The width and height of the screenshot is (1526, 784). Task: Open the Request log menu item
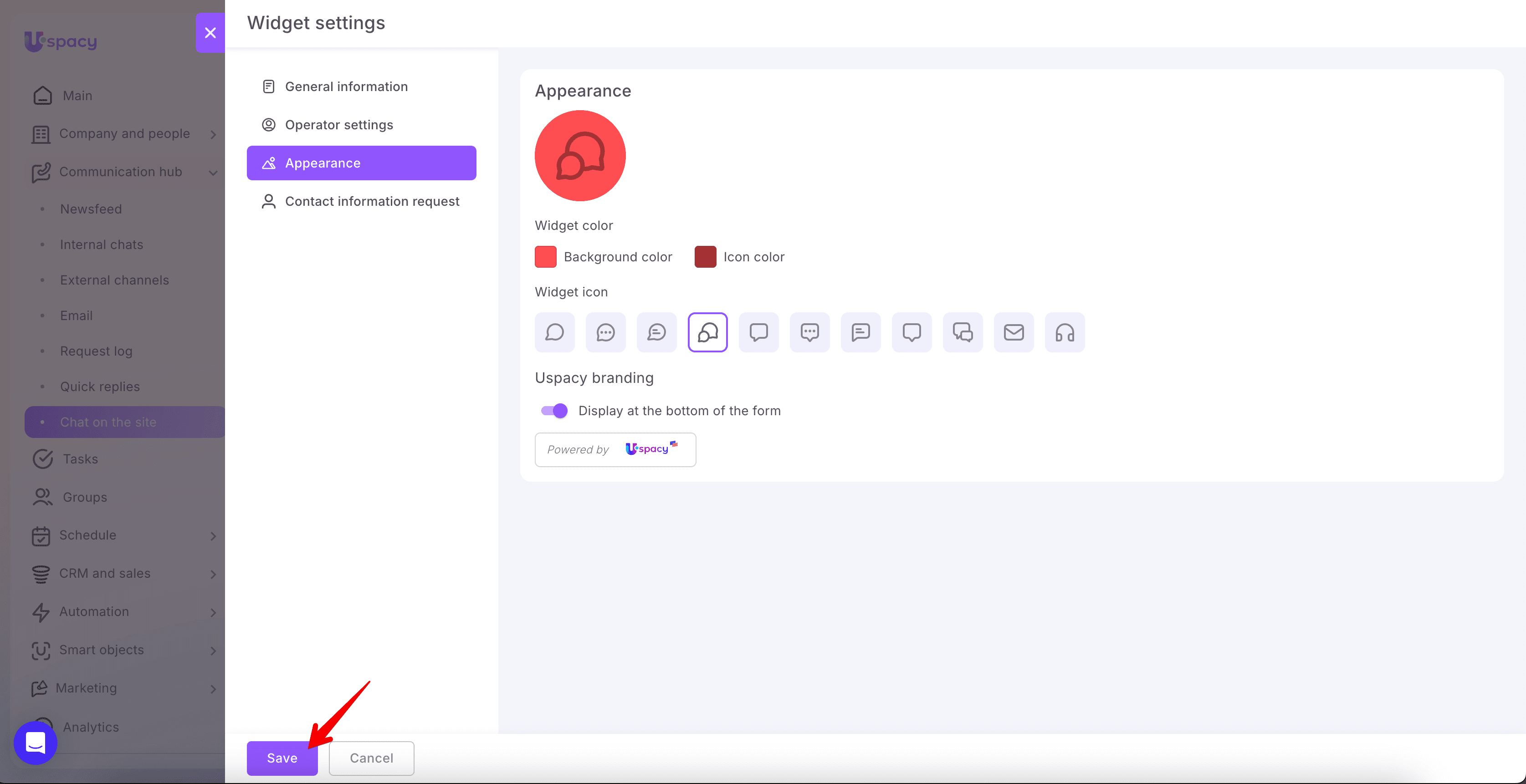96,351
